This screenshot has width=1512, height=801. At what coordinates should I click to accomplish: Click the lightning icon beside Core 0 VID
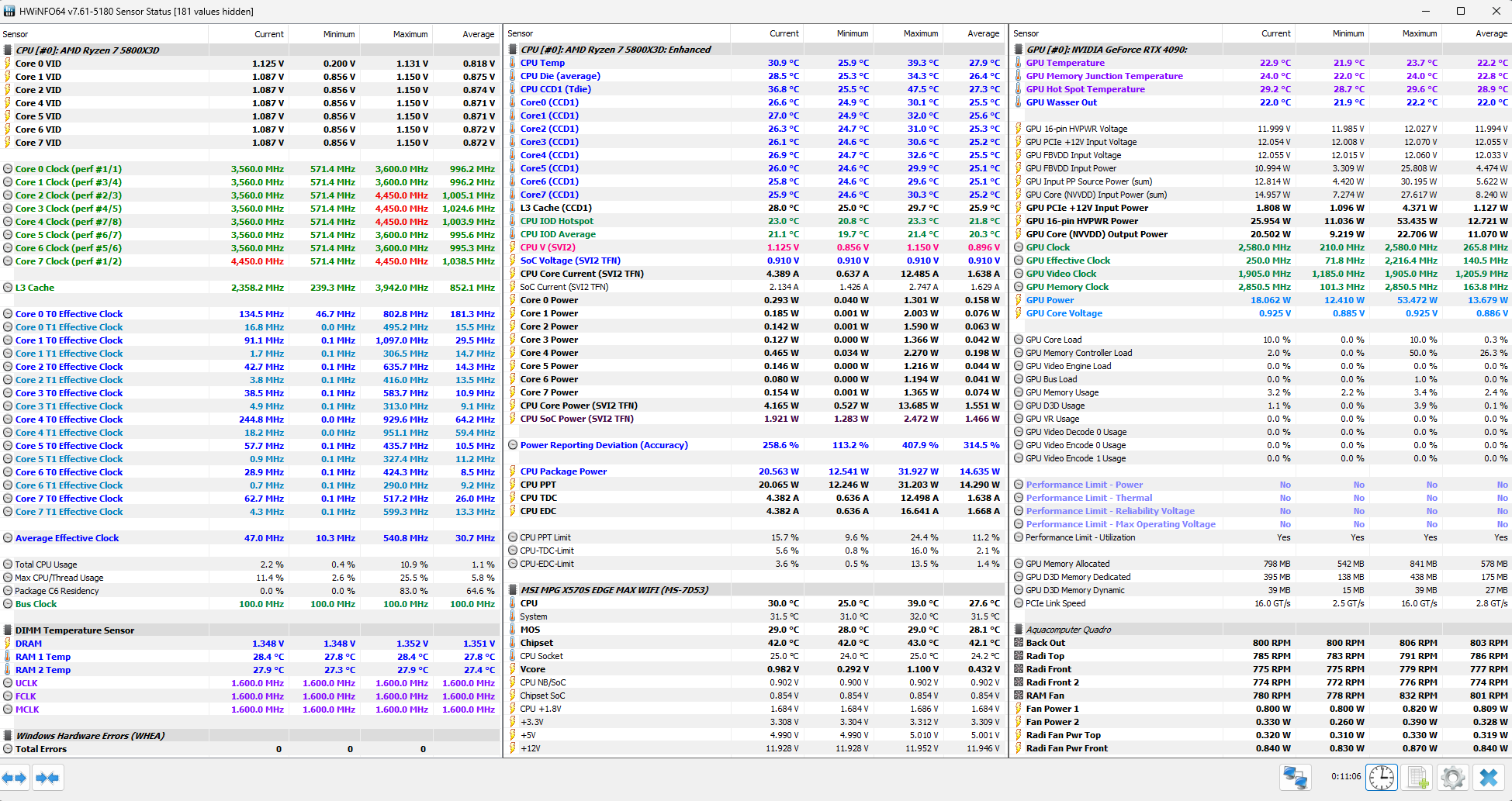coord(8,64)
